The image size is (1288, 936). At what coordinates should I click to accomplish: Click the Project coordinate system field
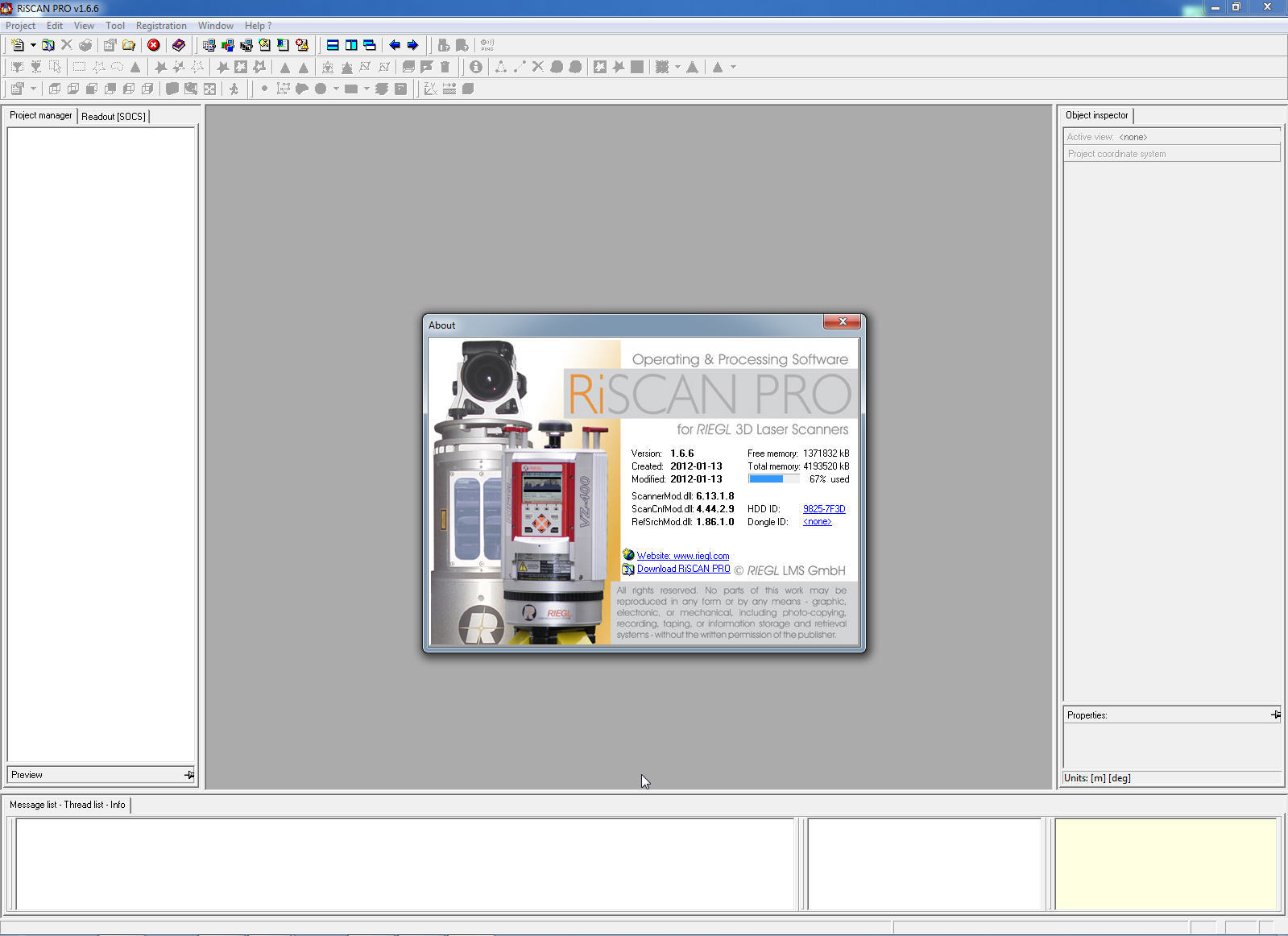click(x=1172, y=154)
